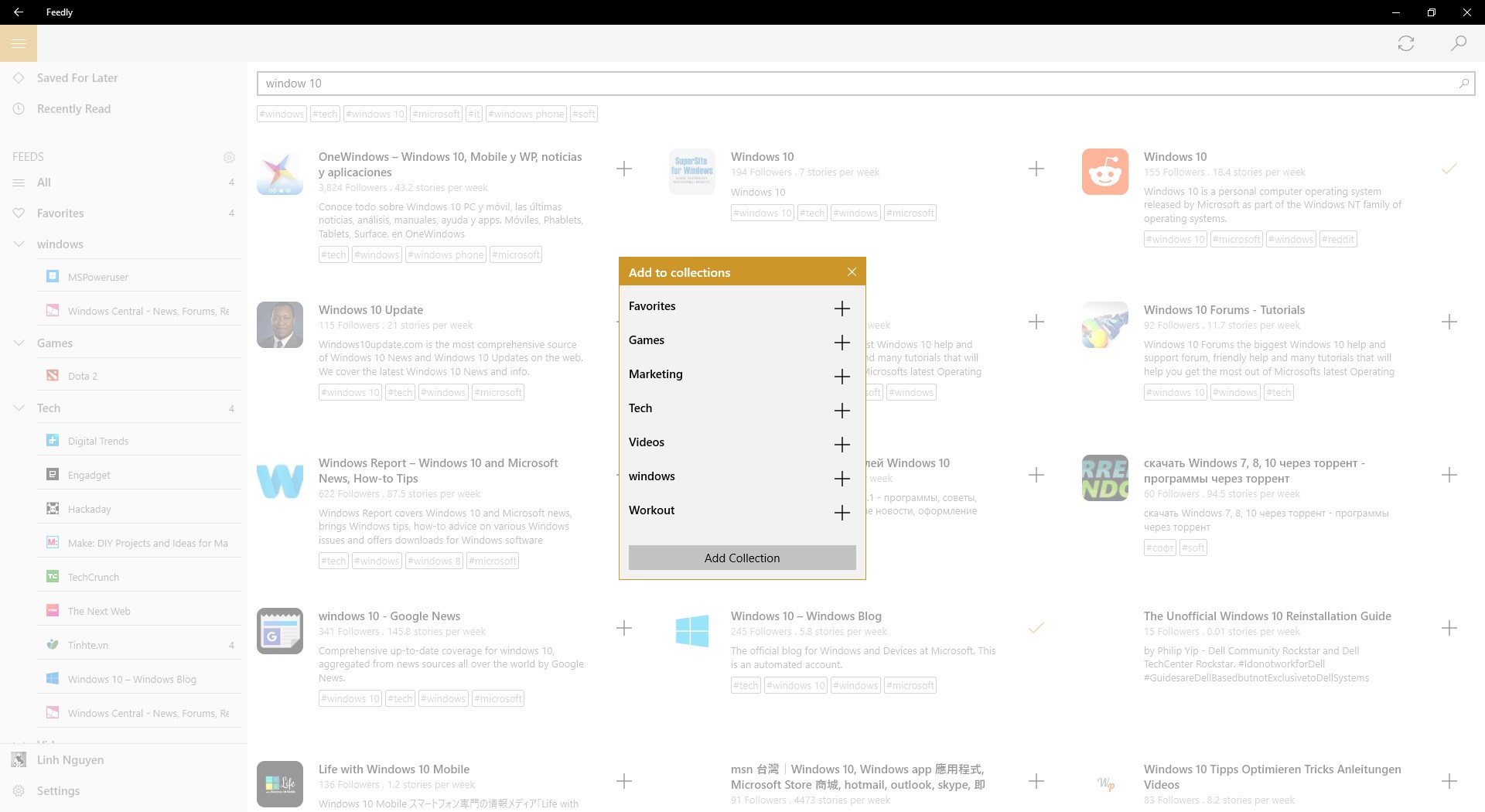Open Windows 10 – Windows Blog sidebar feed
Screen dimensions: 1485x812
coord(139,679)
